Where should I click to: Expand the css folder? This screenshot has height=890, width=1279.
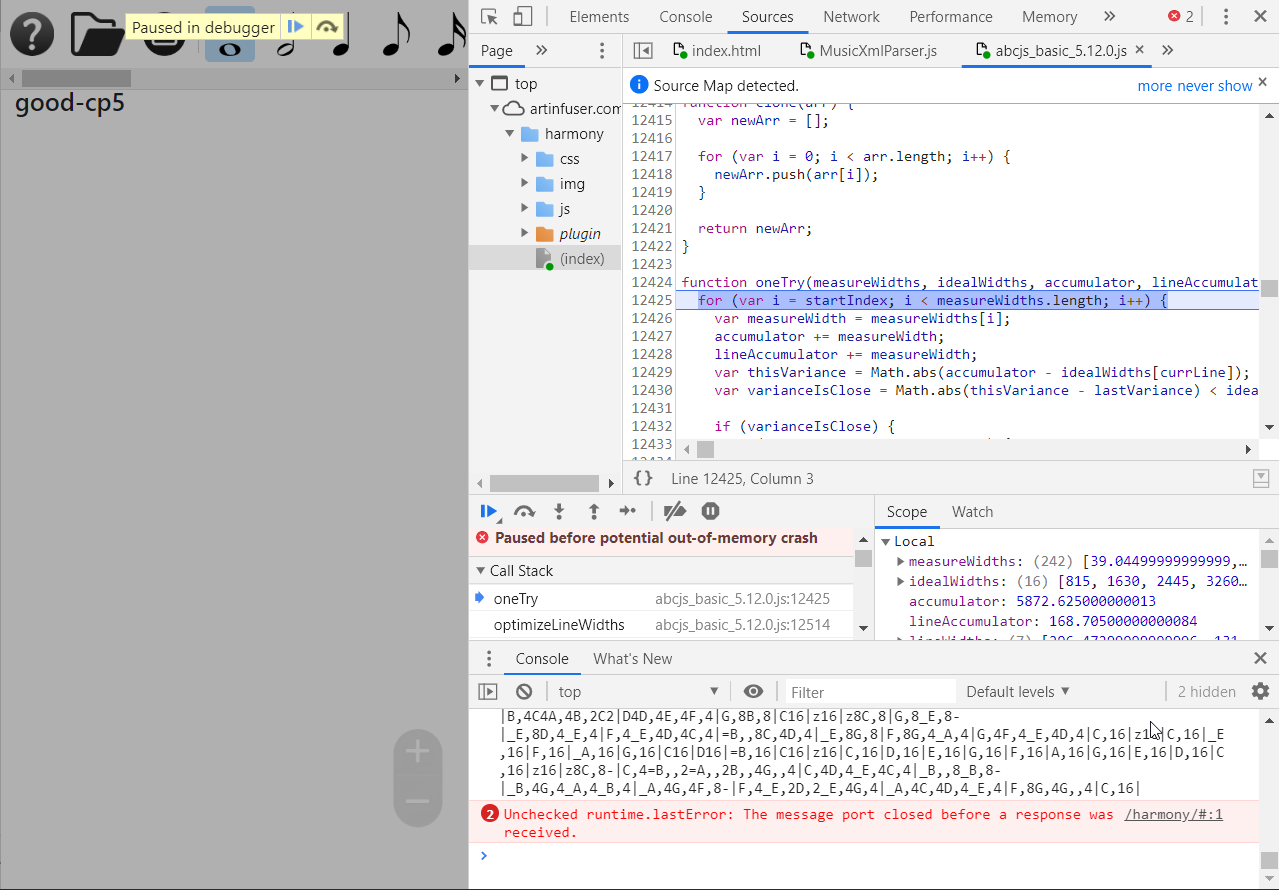pos(525,159)
